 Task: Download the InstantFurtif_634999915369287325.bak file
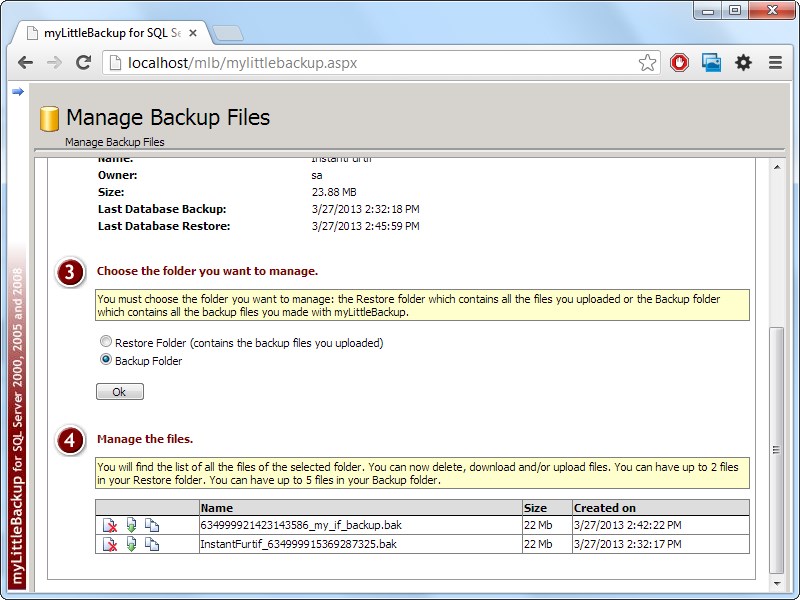click(131, 544)
